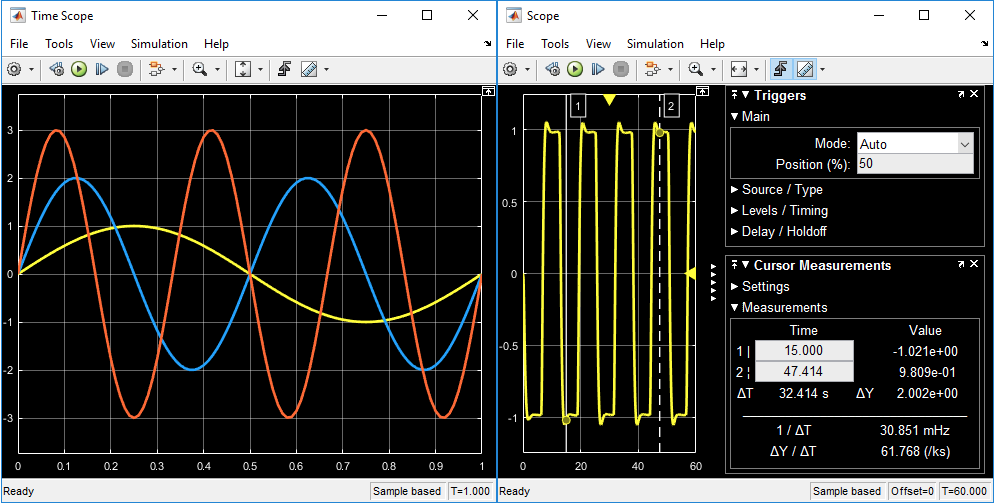The image size is (994, 504).
Task: Open the View menu in Scope window
Action: coord(598,44)
